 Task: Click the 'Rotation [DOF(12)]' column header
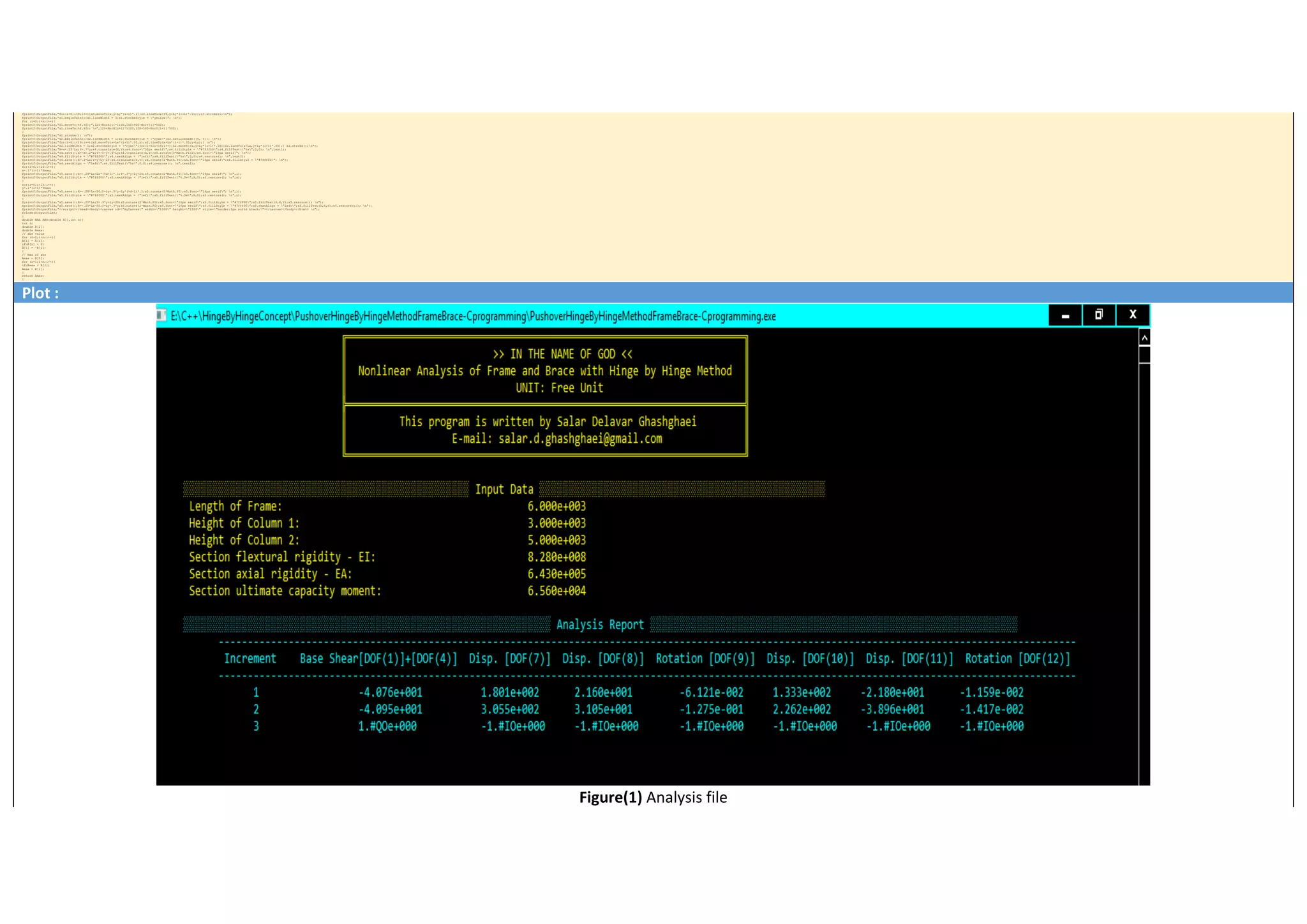pyautogui.click(x=1017, y=659)
